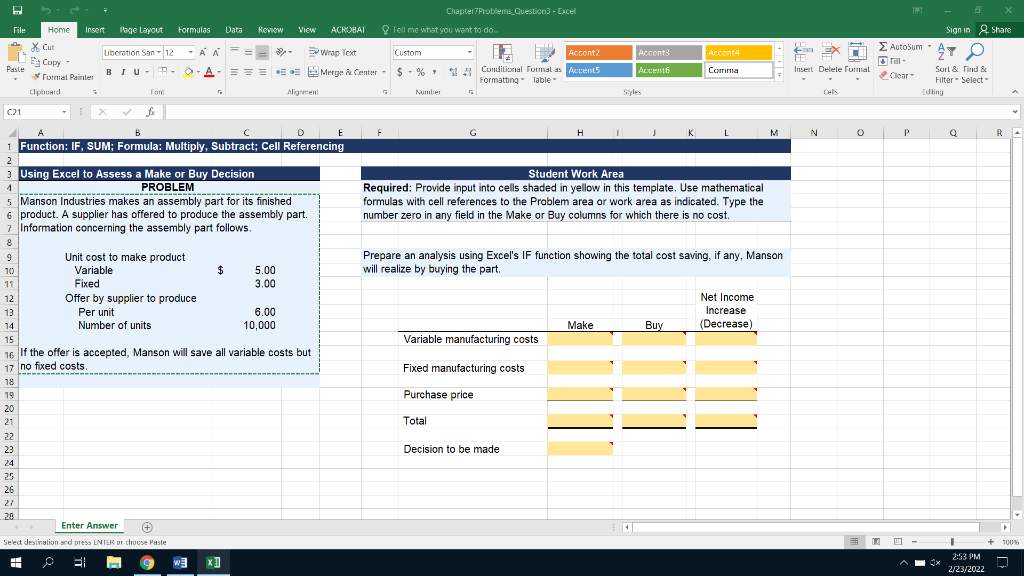The image size is (1024, 576).
Task: Toggle italic formatting
Action: pos(122,72)
